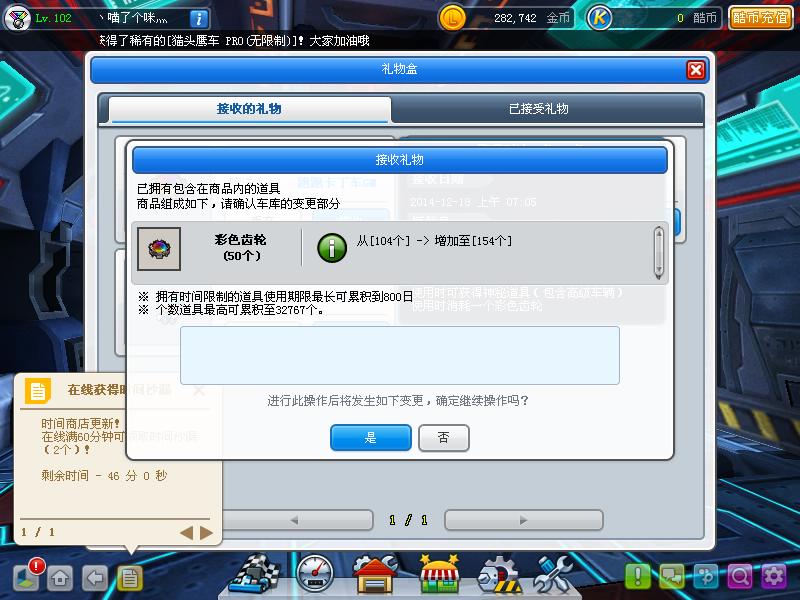Viewport: 800px width, 600px height.
Task: Open the purple magnifier search icon
Action: (740, 577)
